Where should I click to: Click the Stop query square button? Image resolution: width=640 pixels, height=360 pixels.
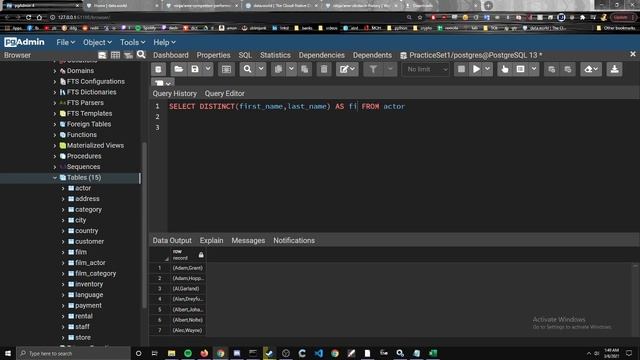click(x=461, y=69)
